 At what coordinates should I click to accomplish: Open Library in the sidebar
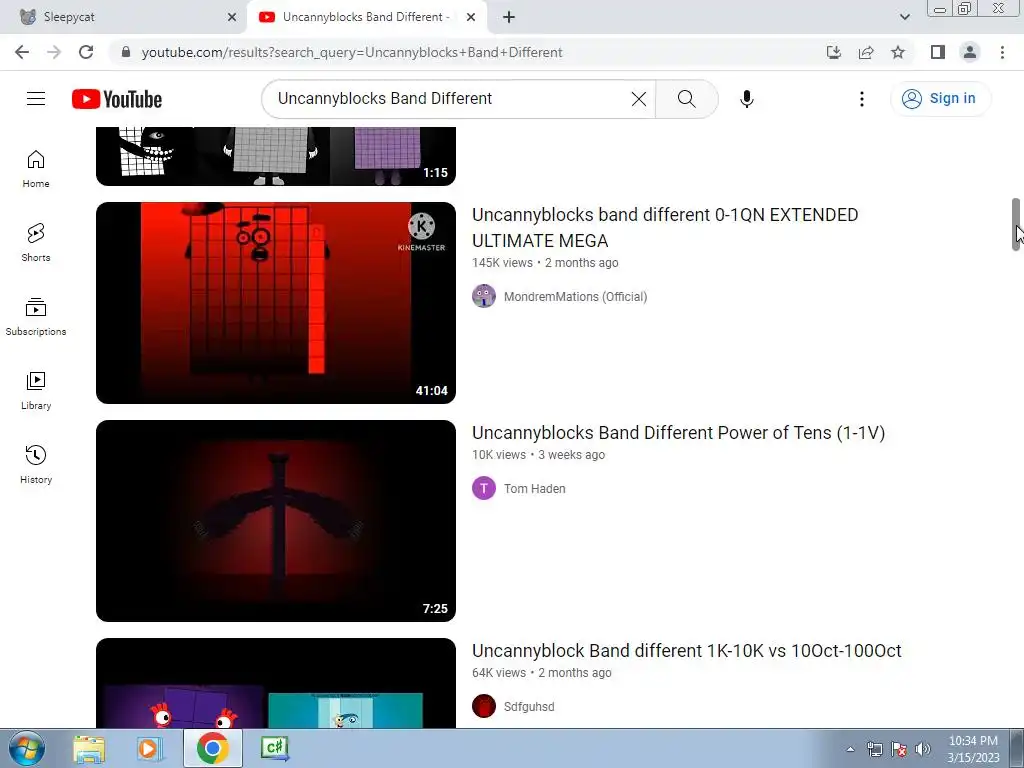click(x=36, y=391)
